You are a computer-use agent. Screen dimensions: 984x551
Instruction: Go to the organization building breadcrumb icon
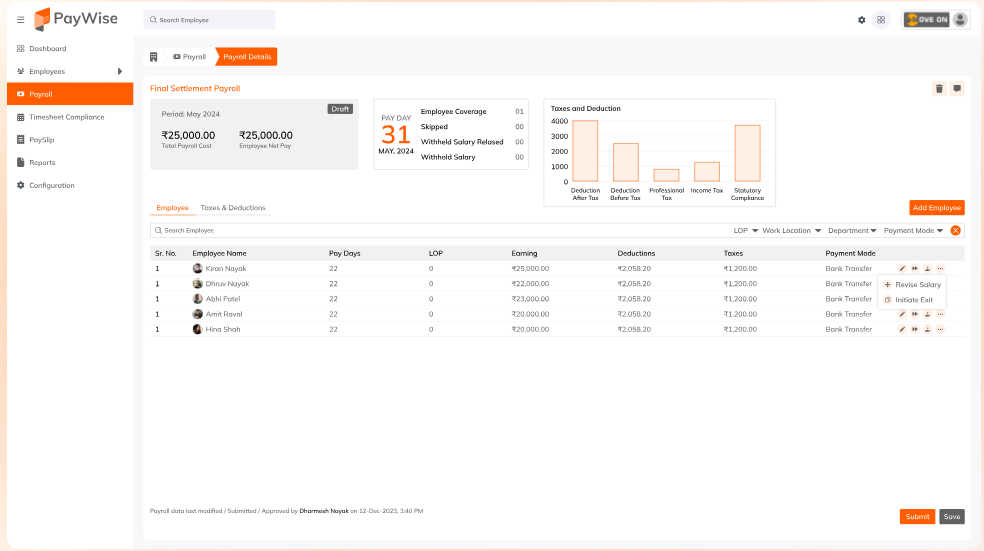pos(154,57)
